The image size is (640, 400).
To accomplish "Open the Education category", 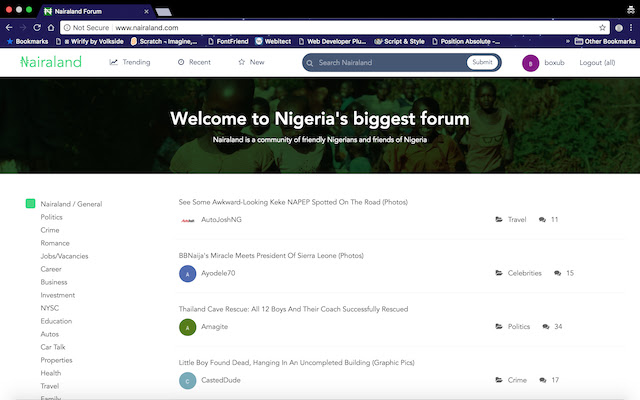I will pyautogui.click(x=56, y=321).
